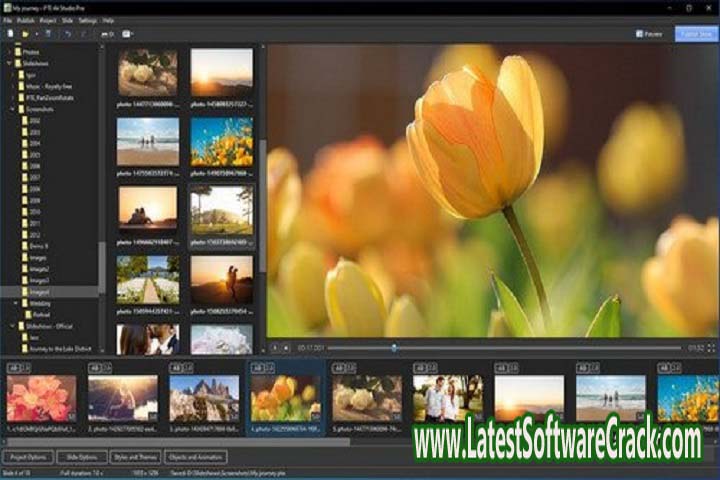Select the tulip slide in the slide list
The height and width of the screenshot is (480, 720).
pos(285,398)
